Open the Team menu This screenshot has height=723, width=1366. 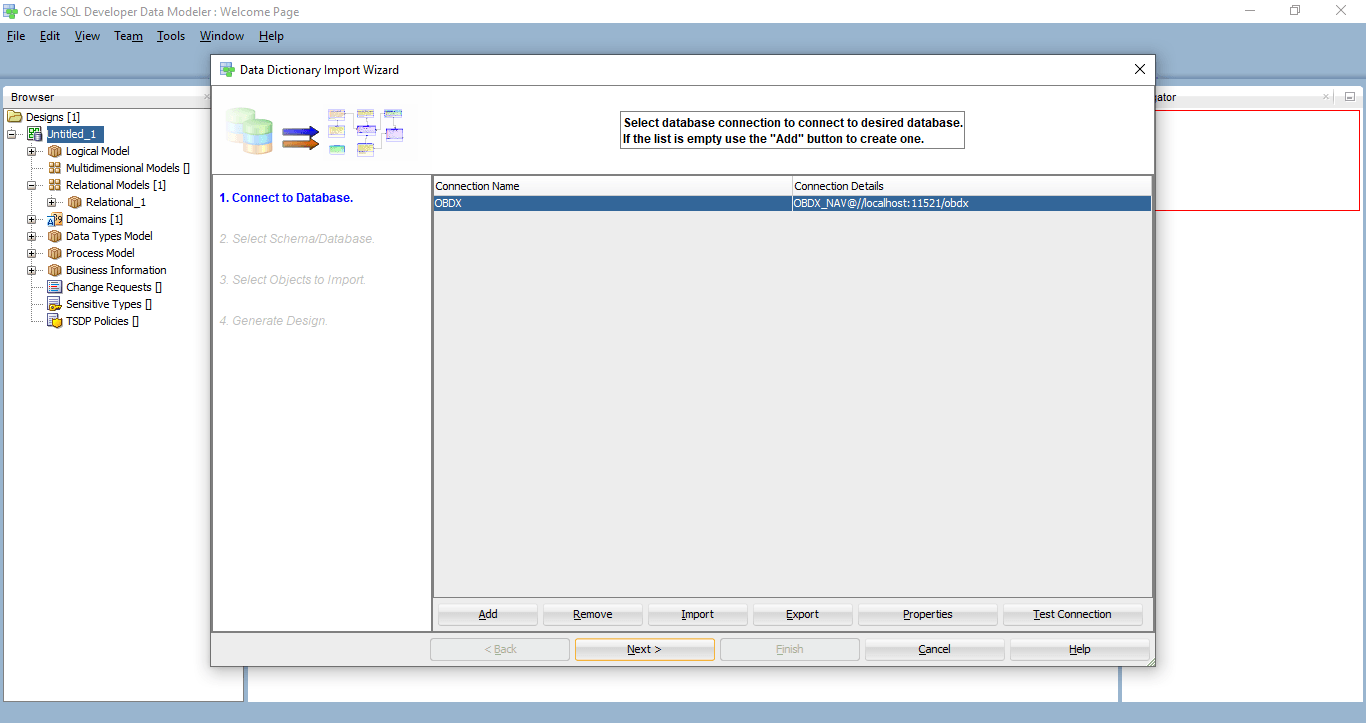click(128, 36)
